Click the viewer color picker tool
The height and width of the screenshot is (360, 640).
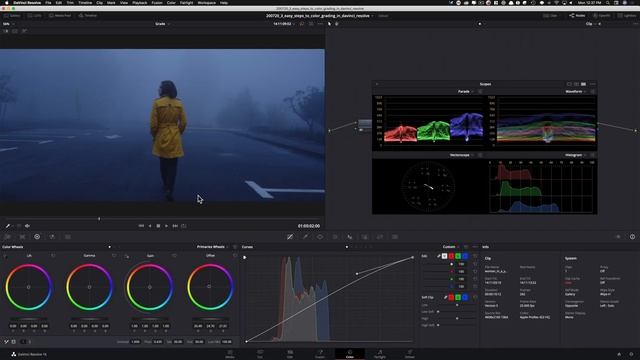(8, 226)
